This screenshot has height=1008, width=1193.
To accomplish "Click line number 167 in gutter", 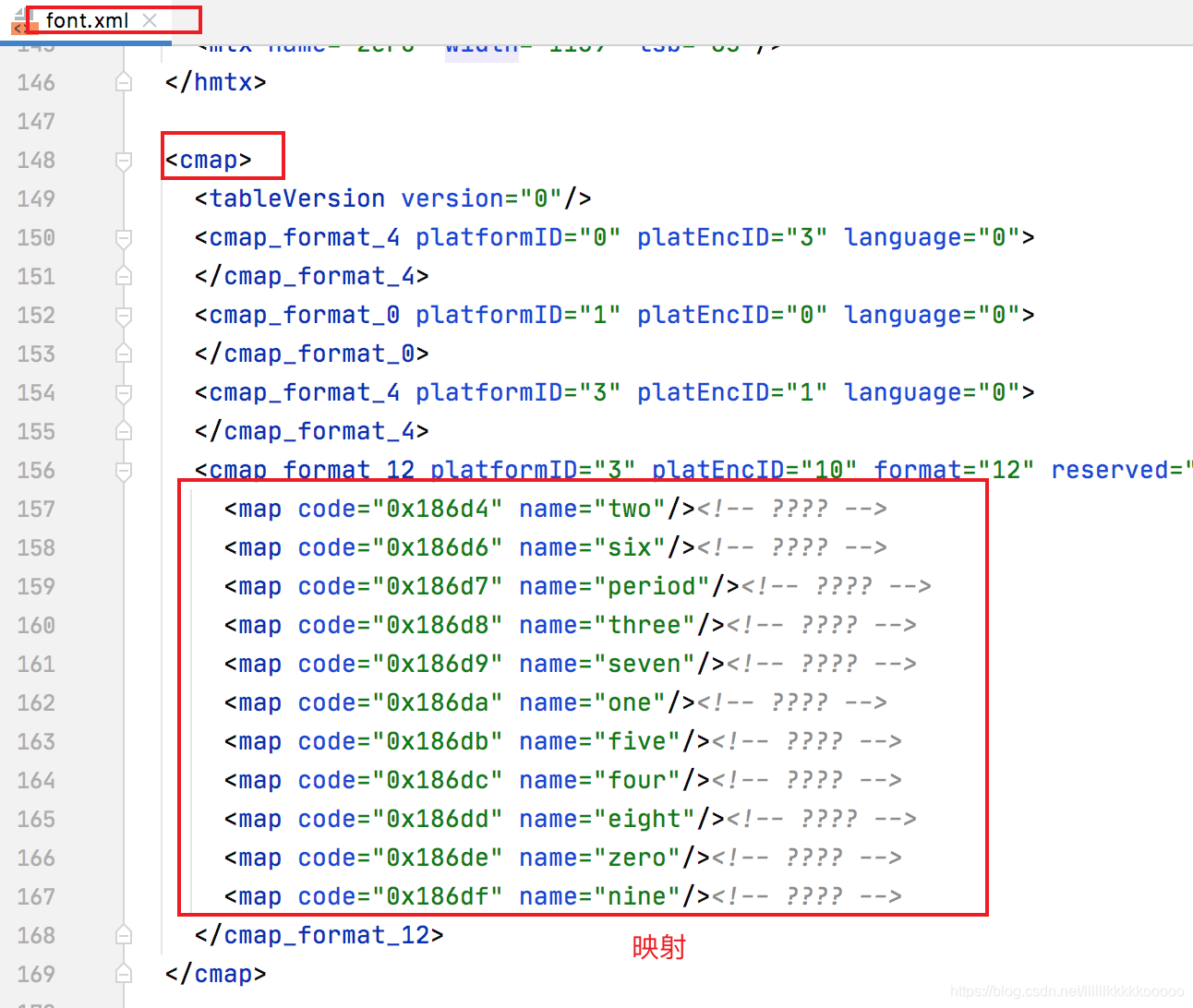I will pyautogui.click(x=36, y=896).
